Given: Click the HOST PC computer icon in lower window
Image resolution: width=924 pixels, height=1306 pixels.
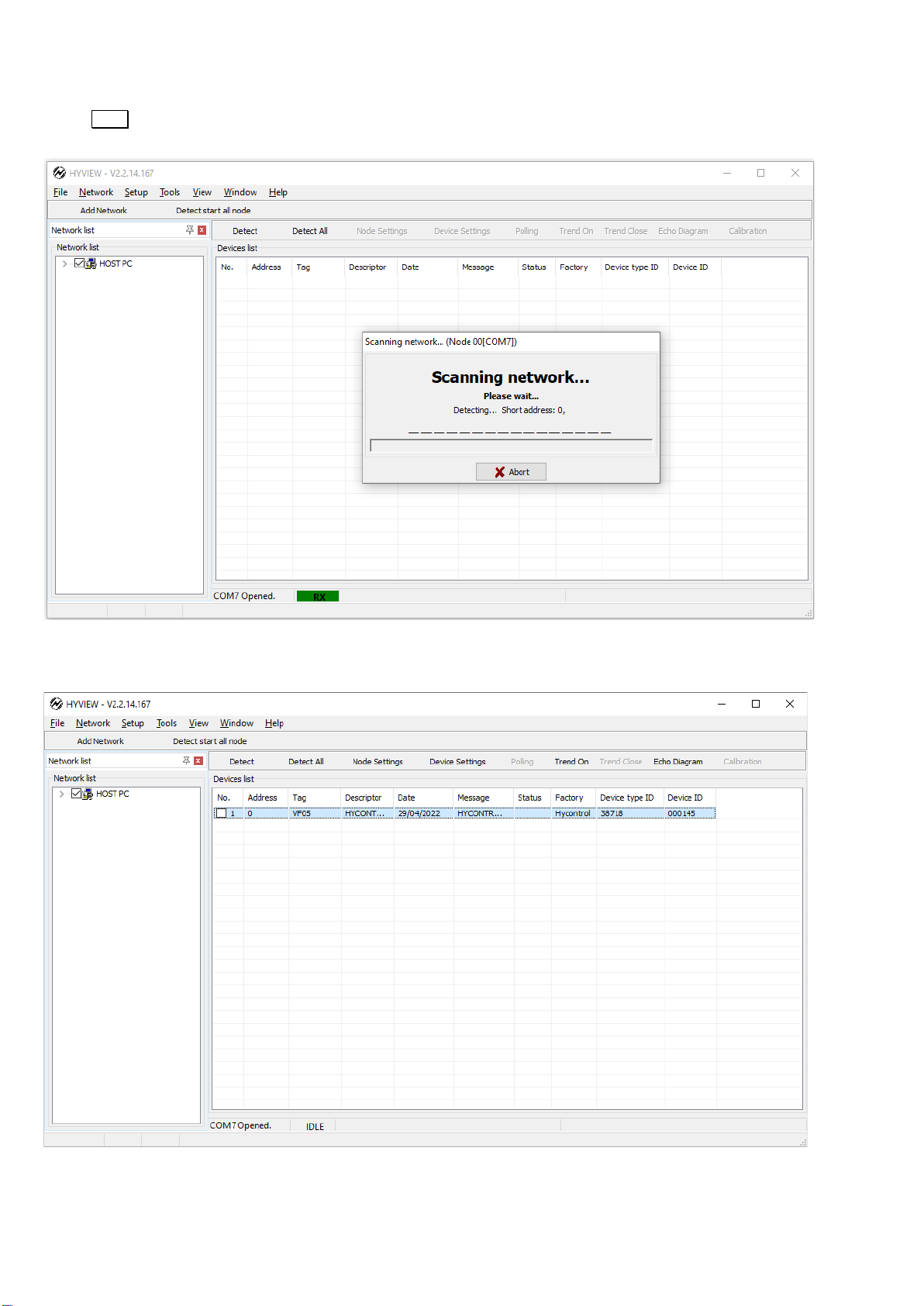Looking at the screenshot, I should pos(88,794).
